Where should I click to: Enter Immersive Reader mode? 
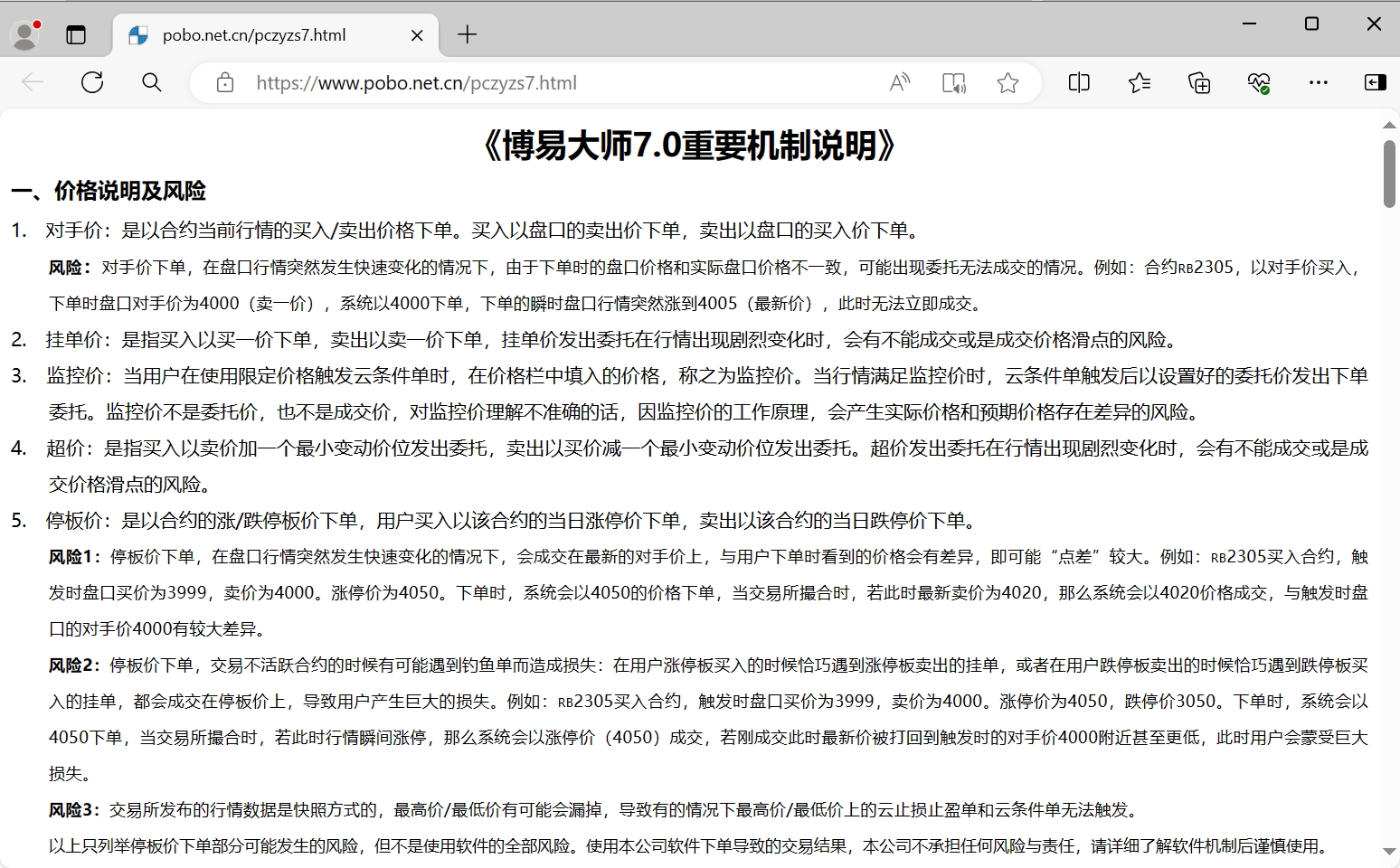pos(954,83)
